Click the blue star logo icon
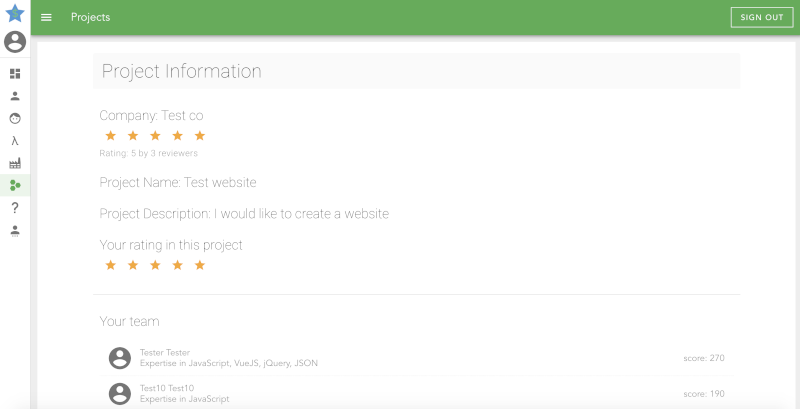Viewport: 800px width, 409px height. pos(15,13)
